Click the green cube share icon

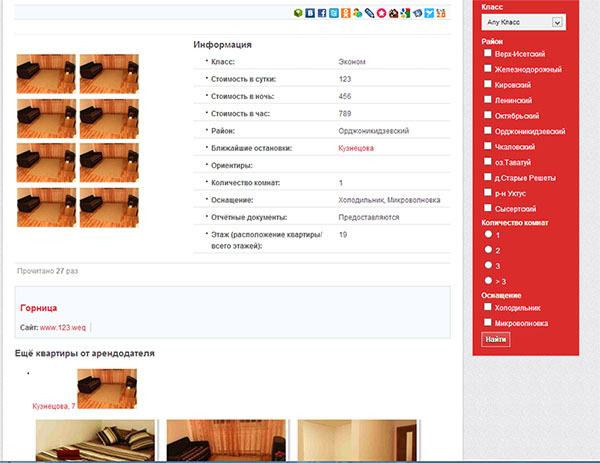coord(298,13)
